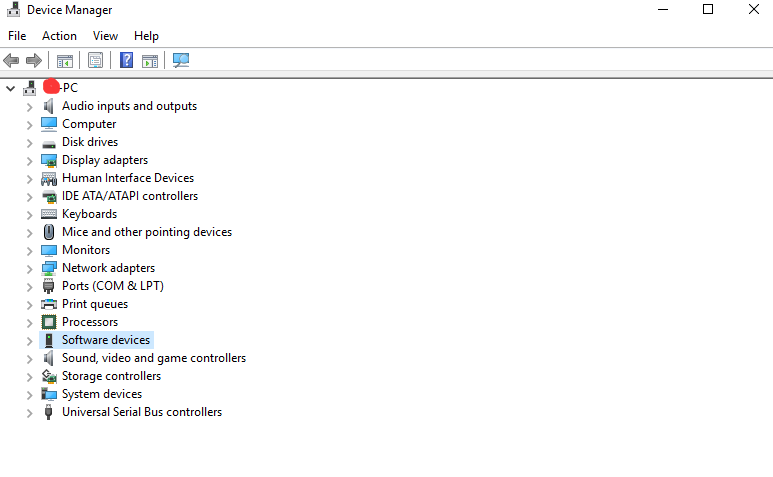Open the Action menu

tap(59, 36)
